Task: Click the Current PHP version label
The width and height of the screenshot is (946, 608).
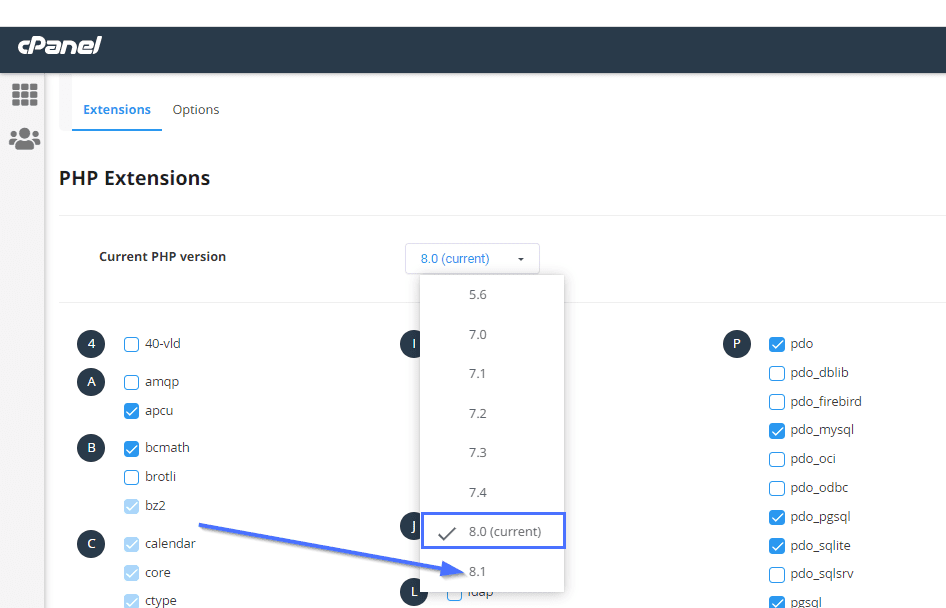Action: (162, 257)
